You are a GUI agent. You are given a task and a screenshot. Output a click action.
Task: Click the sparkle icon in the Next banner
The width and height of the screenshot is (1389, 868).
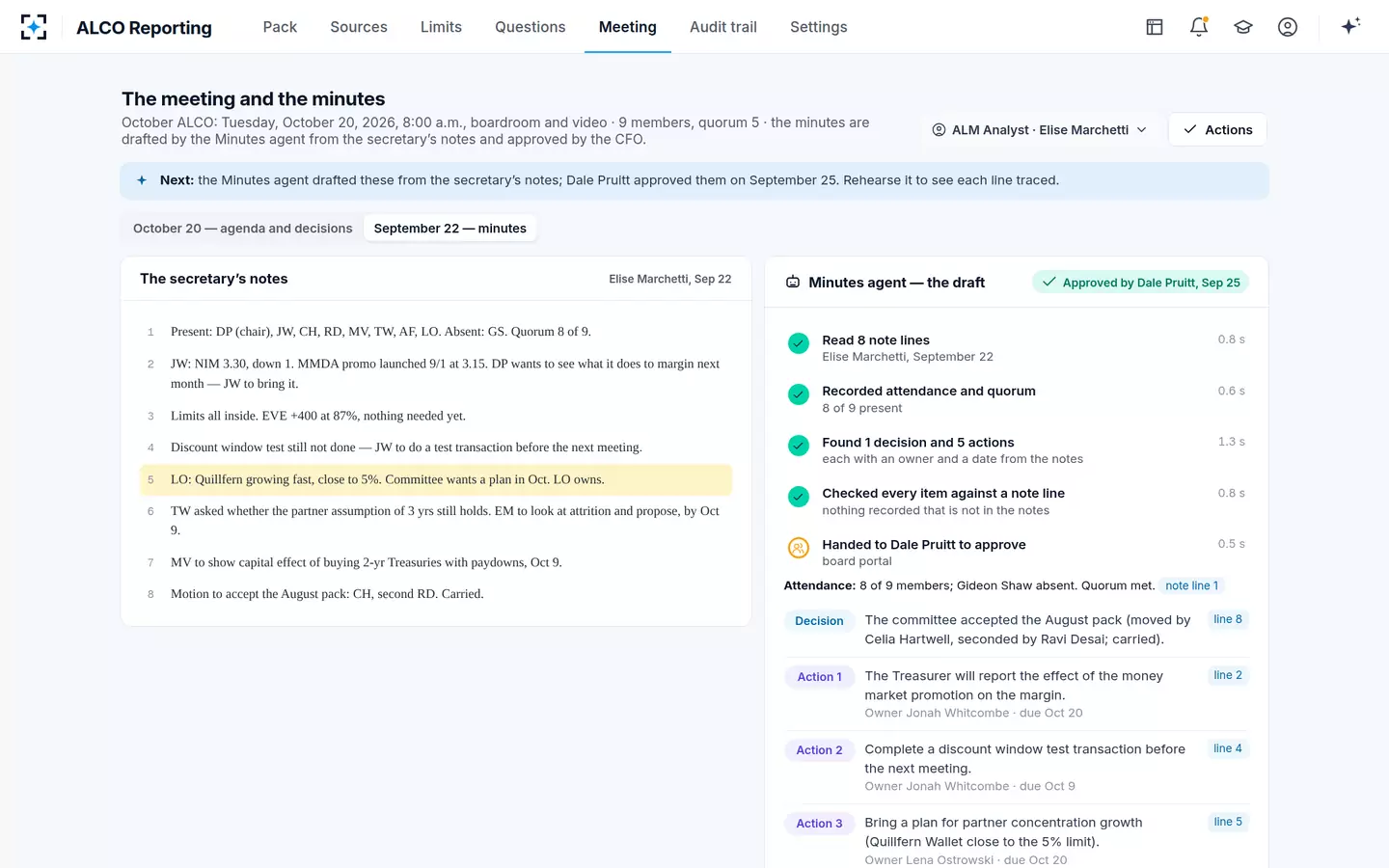(x=142, y=180)
